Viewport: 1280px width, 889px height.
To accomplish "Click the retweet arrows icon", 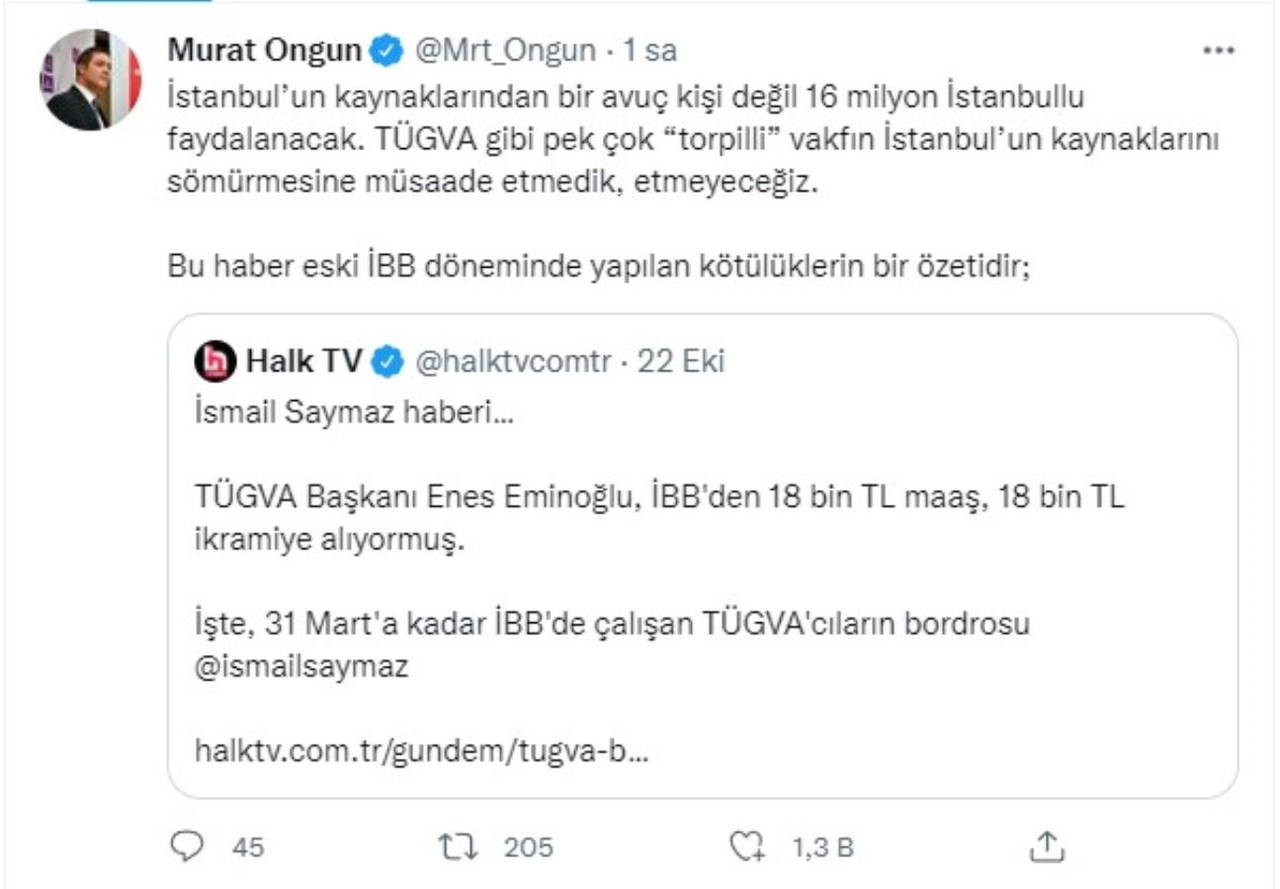I will (458, 847).
